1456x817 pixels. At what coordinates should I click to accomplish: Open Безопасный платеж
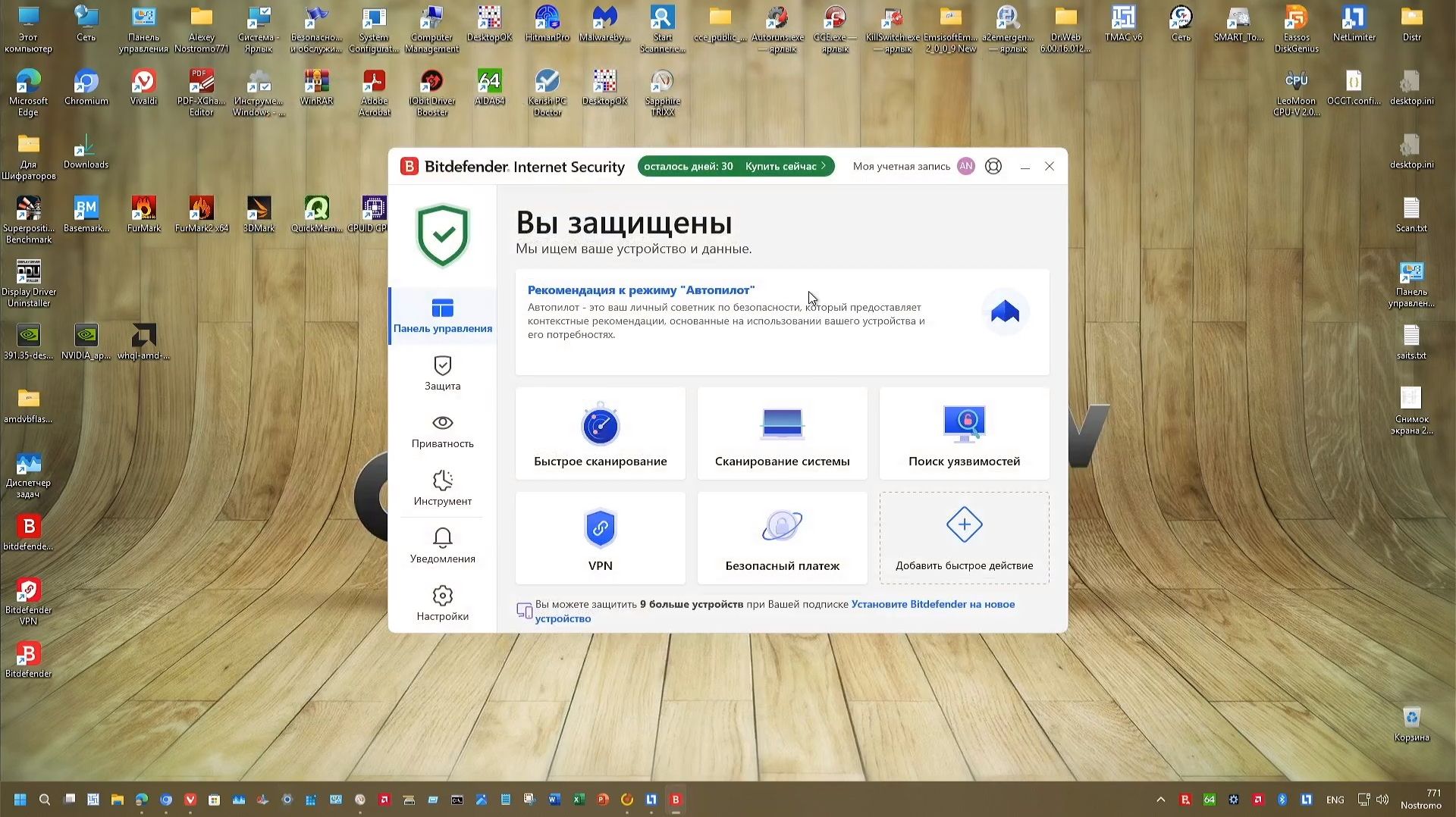coord(782,538)
